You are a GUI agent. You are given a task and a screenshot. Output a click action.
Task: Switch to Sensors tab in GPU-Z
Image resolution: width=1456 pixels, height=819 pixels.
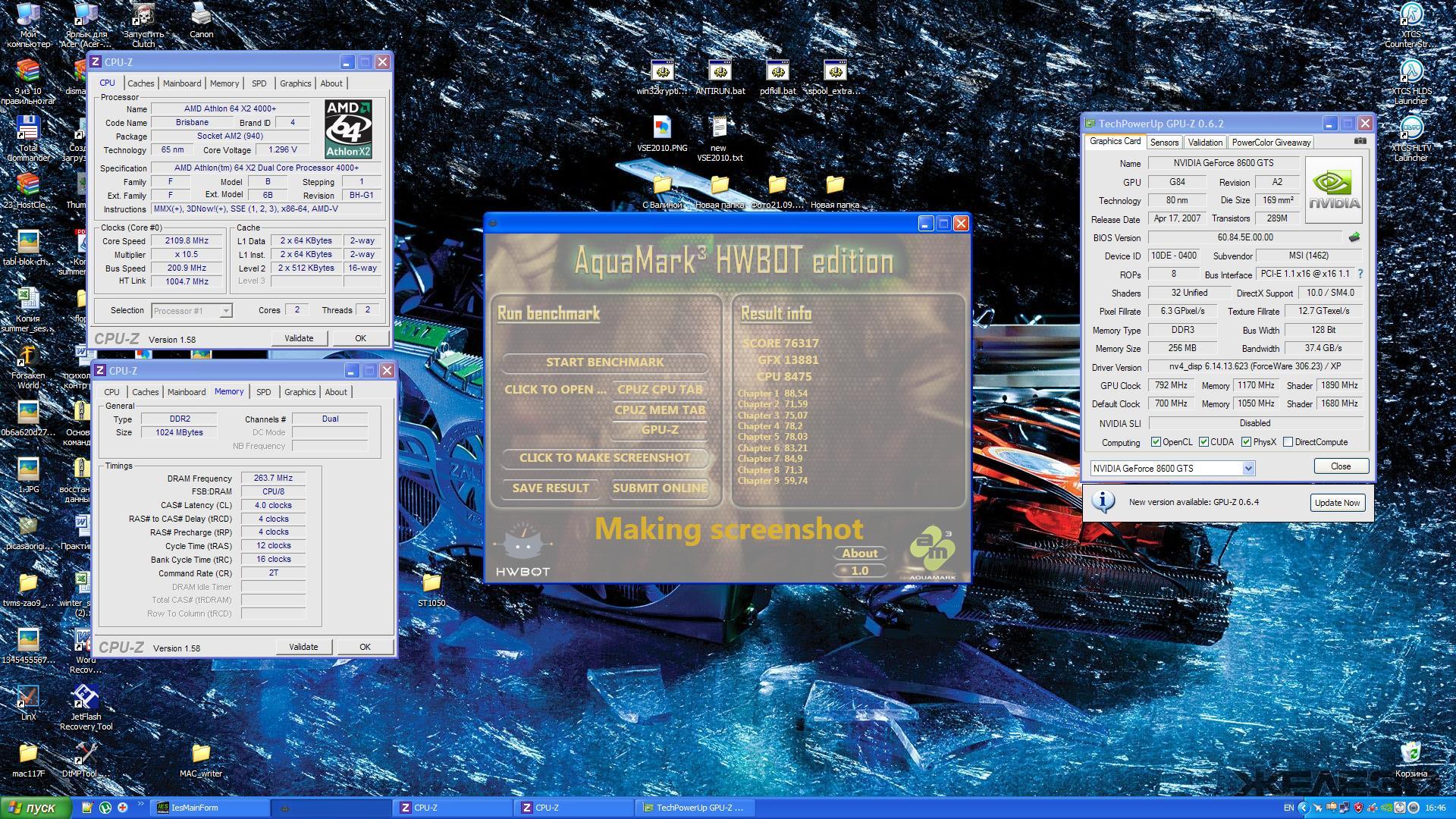point(1164,143)
